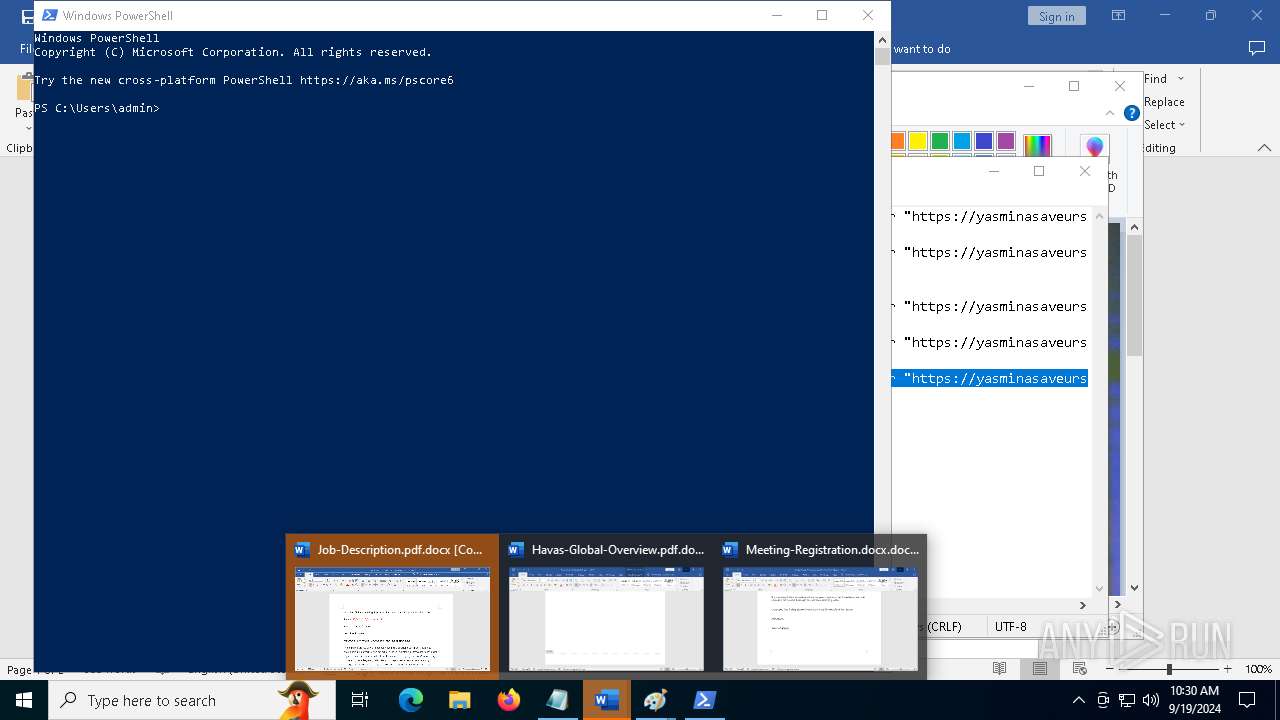Click the PowerShell prompt line PS C:\Users\admin>
The width and height of the screenshot is (1280, 720).
97,108
